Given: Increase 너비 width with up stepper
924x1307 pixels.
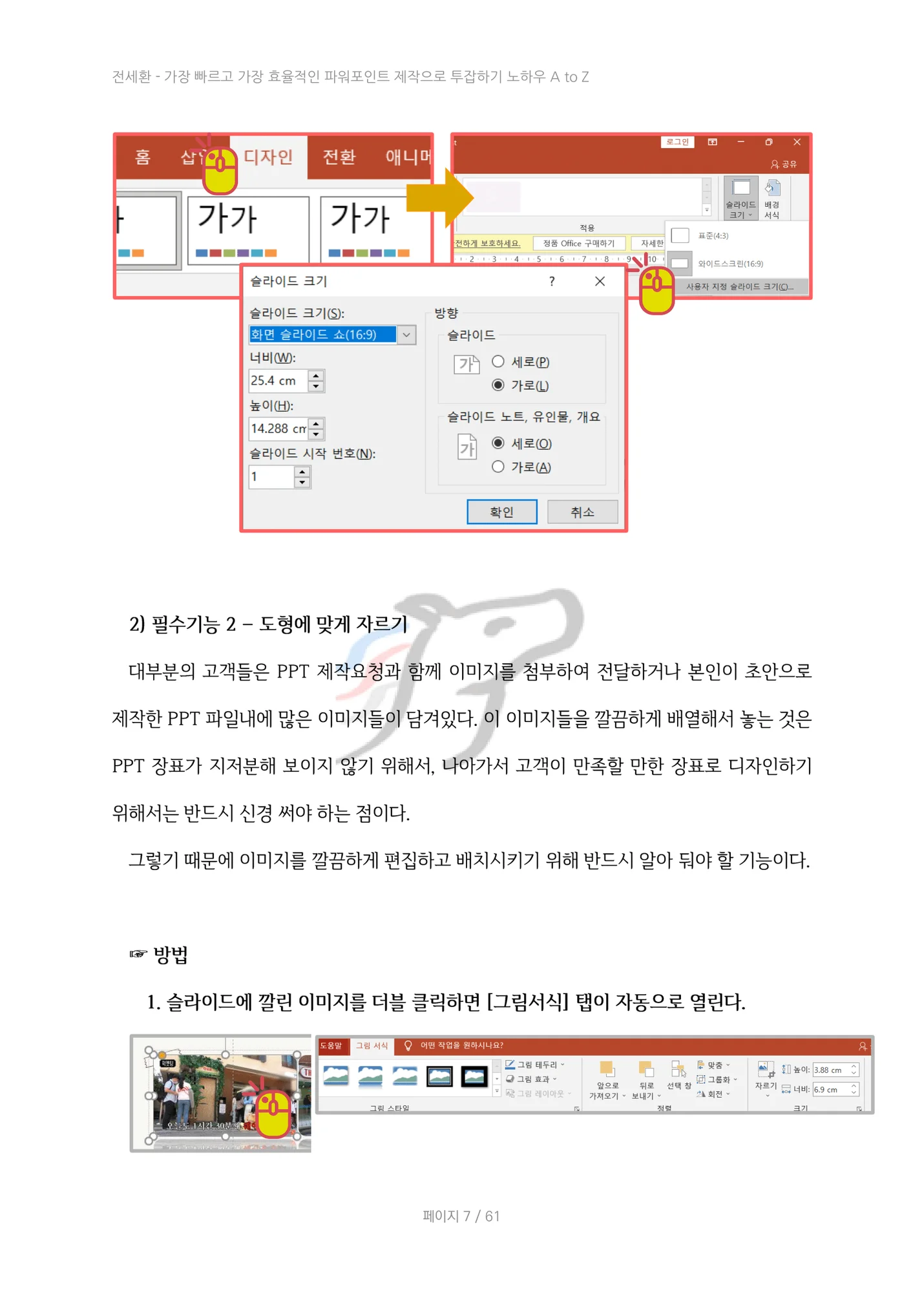Looking at the screenshot, I should tap(315, 376).
